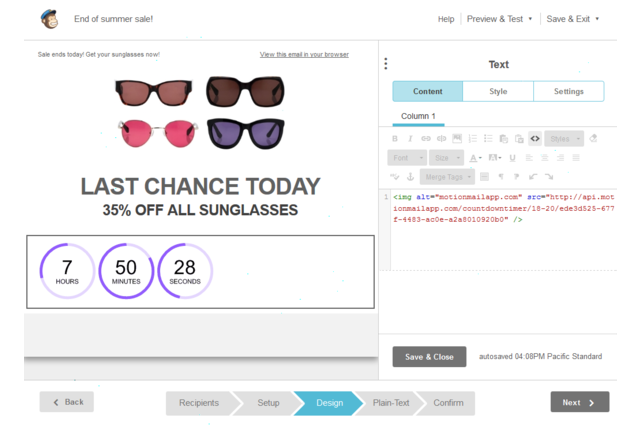Open the Settings tab
Viewport: 640px width, 426px height.
click(568, 92)
